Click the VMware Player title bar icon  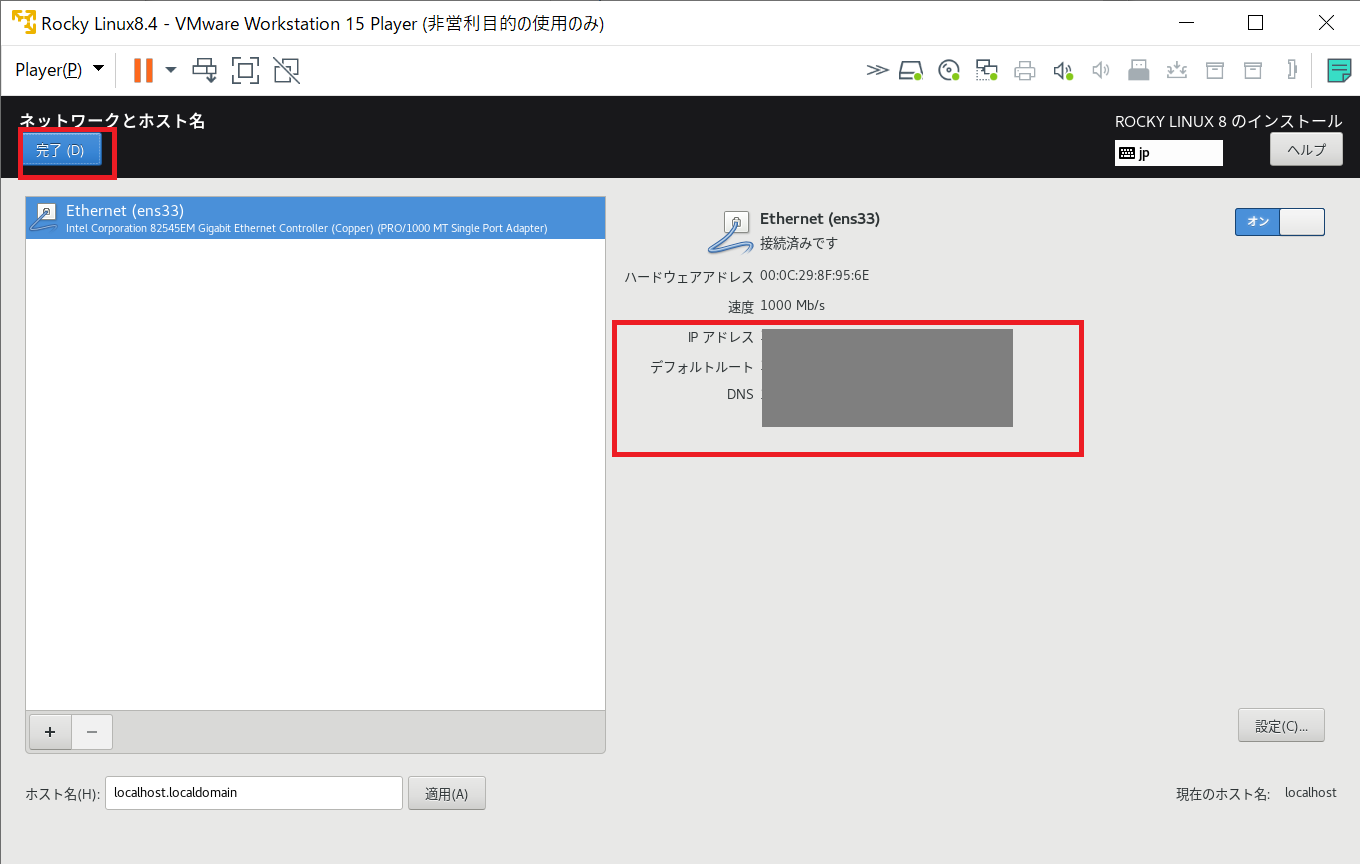tap(24, 23)
